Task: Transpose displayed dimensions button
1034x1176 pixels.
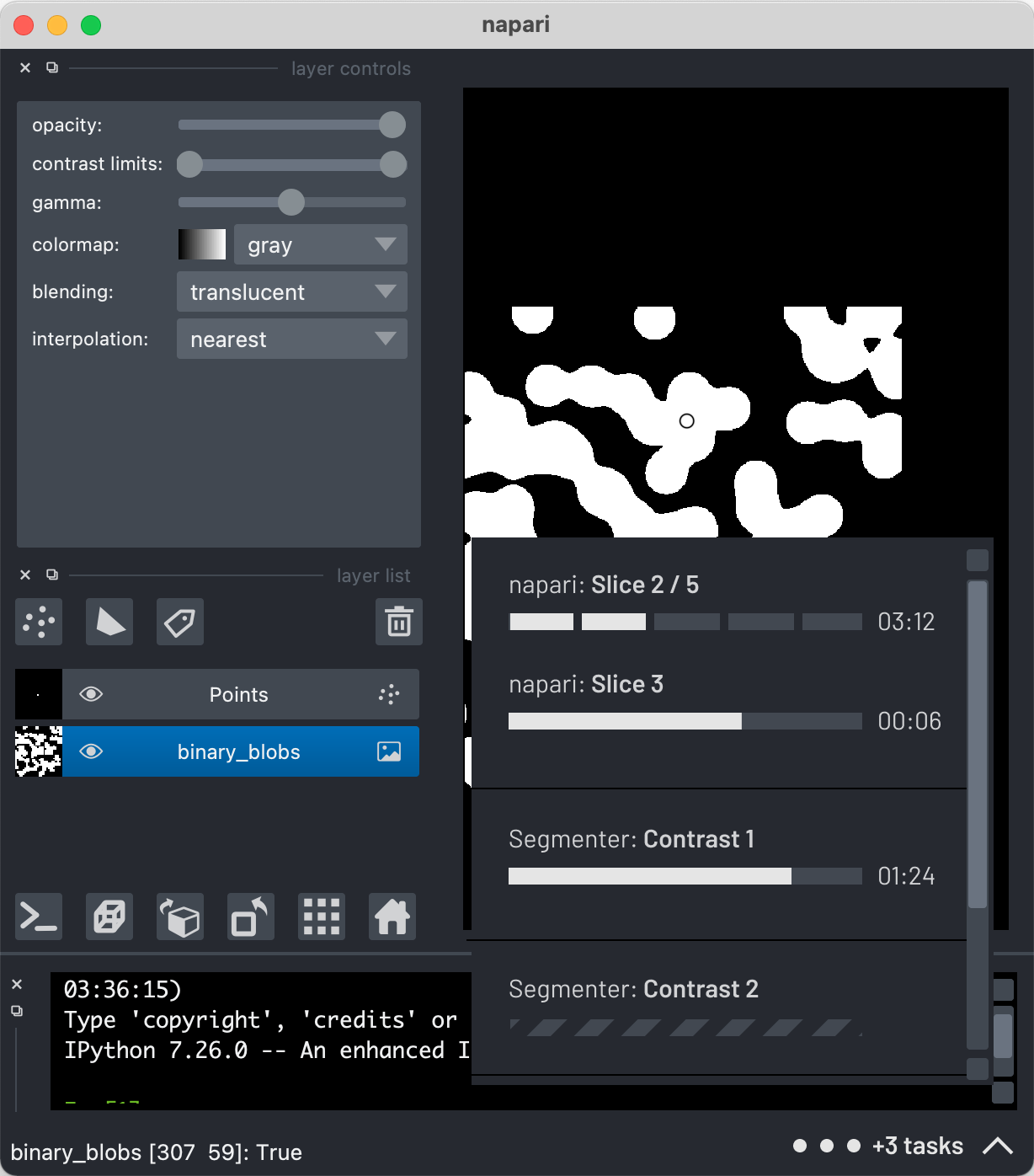Action: coord(251,917)
